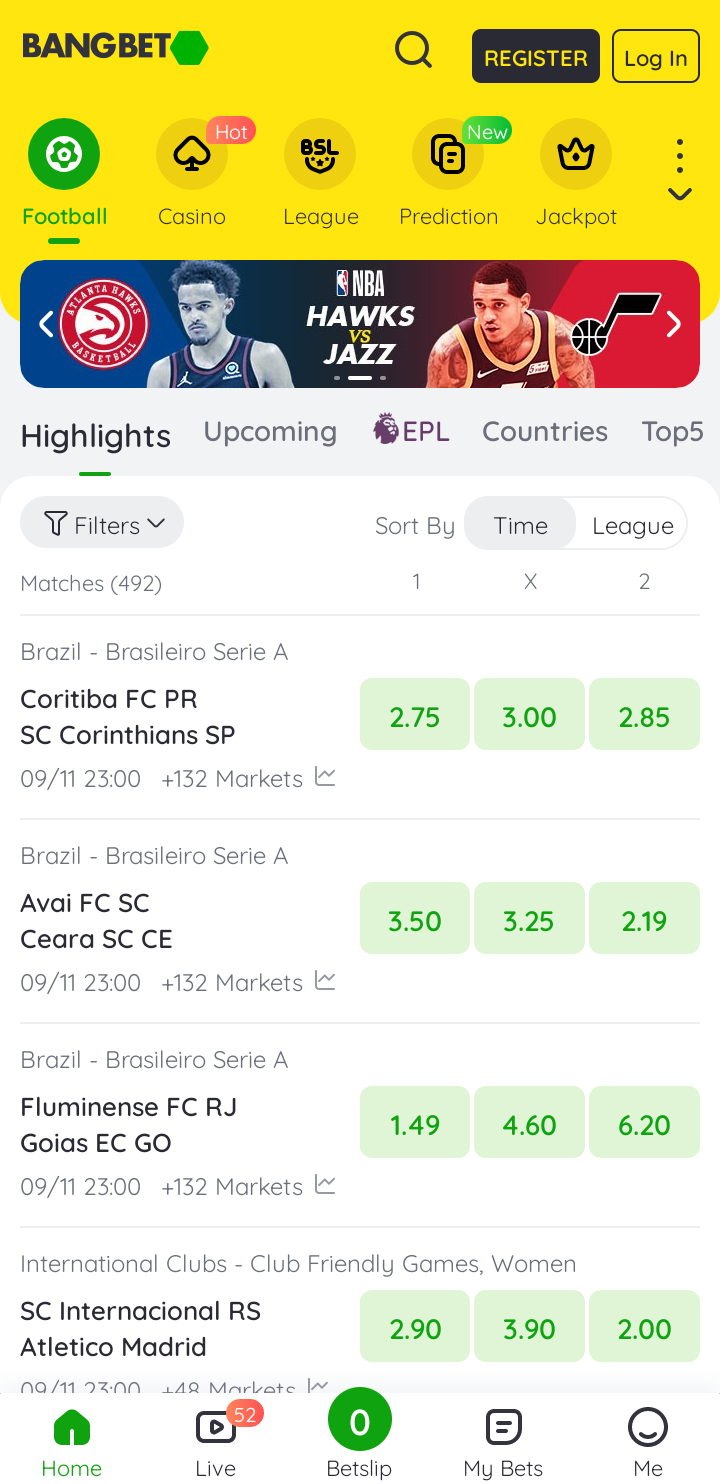Image resolution: width=720 pixels, height=1484 pixels.
Task: Click the REGISTER button
Action: pyautogui.click(x=536, y=57)
